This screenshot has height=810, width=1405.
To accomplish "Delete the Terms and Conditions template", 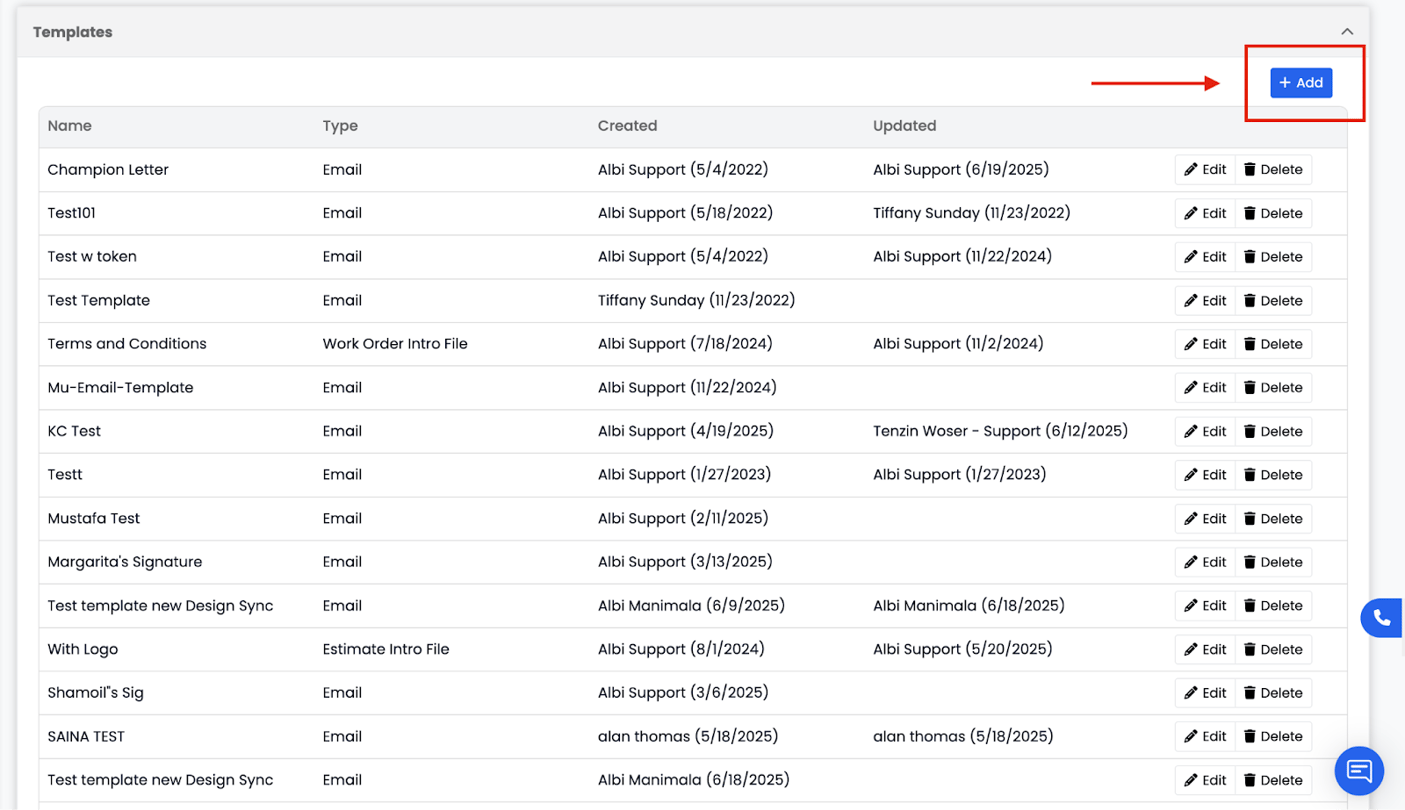I will (1273, 344).
